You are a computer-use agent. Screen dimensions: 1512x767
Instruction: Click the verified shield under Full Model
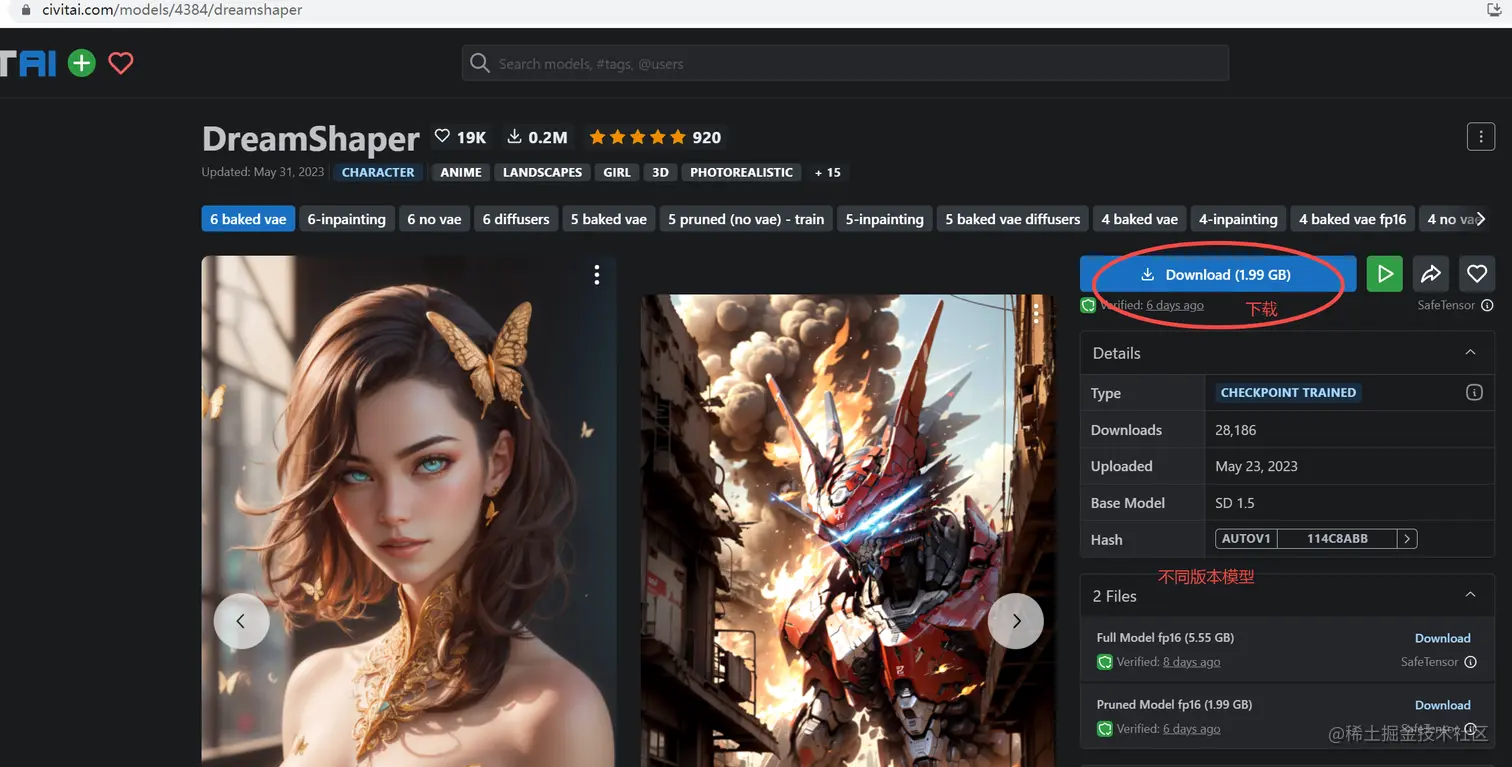tap(1105, 662)
